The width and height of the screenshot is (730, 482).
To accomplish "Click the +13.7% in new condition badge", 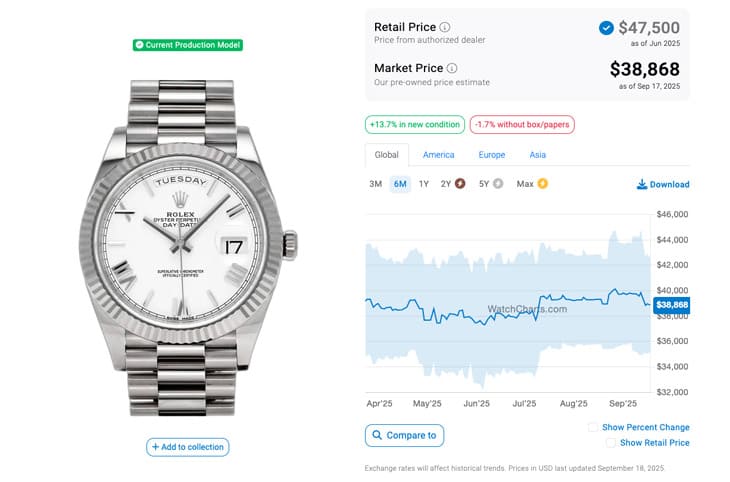I will click(414, 125).
